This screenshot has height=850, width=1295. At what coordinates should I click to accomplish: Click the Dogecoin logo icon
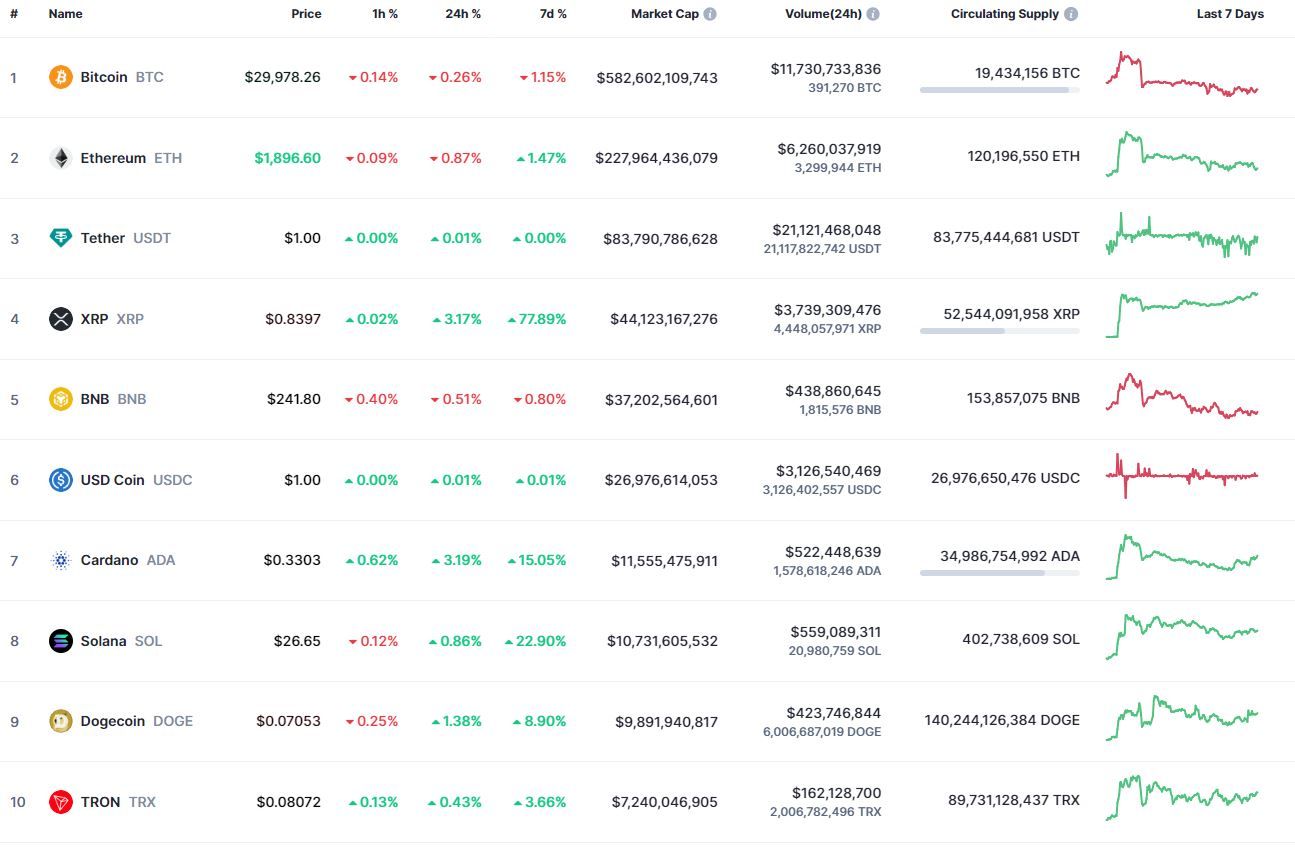coord(61,721)
